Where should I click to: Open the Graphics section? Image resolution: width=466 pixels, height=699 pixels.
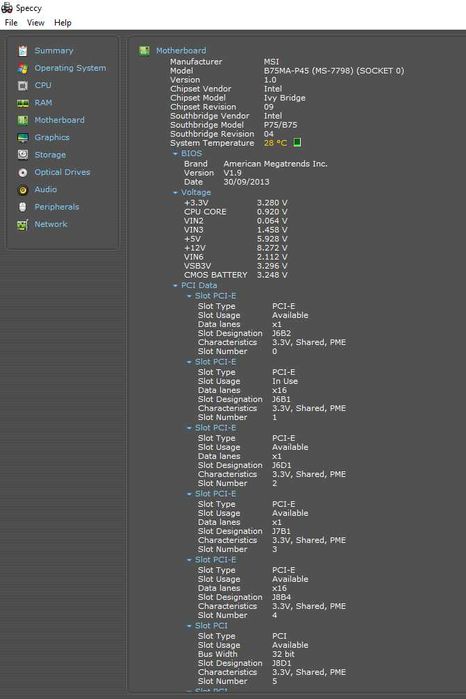tap(52, 138)
